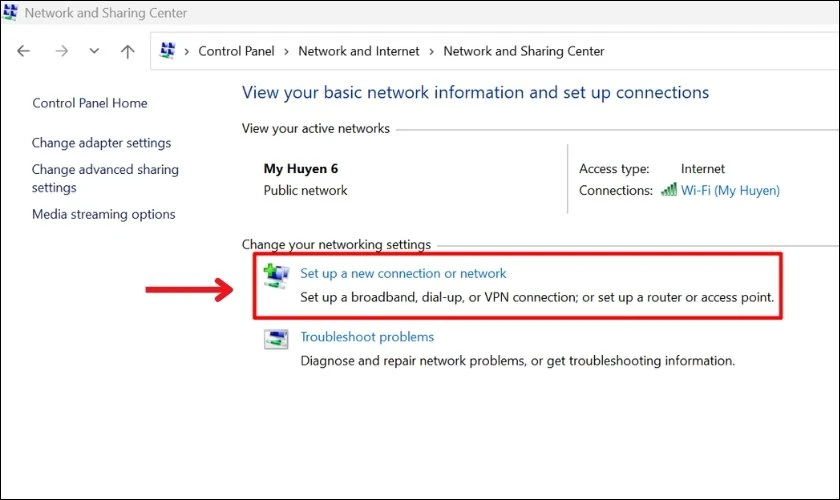This screenshot has height=500, width=840.
Task: Click the Public network label
Action: tap(305, 190)
